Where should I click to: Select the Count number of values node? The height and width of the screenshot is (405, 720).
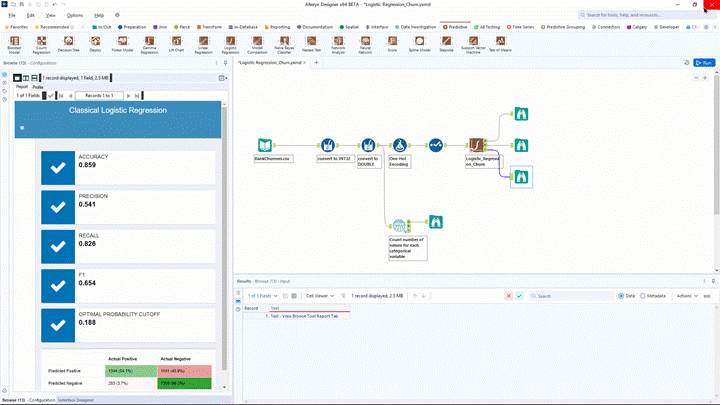coord(399,225)
